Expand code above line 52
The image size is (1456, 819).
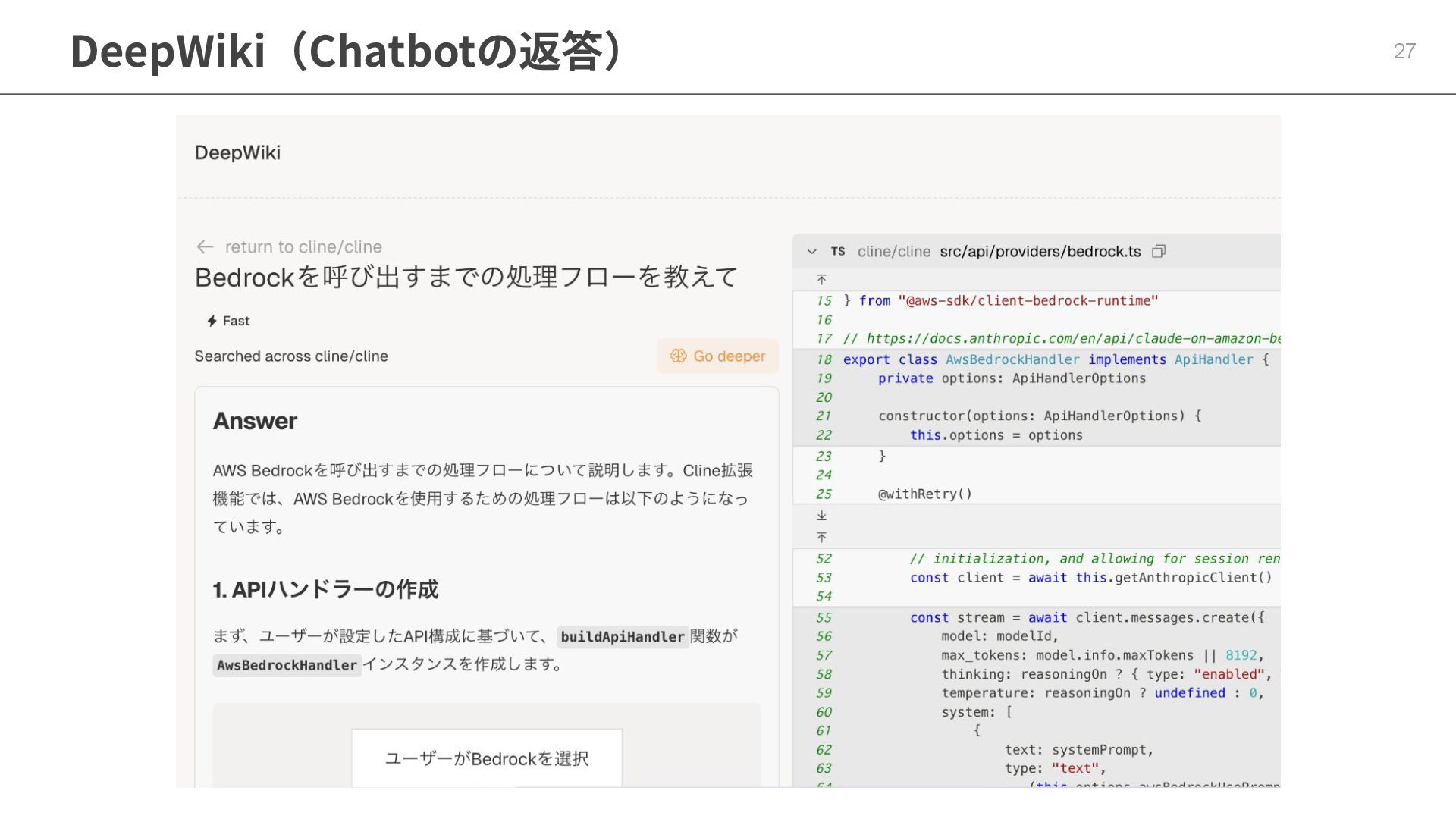821,538
